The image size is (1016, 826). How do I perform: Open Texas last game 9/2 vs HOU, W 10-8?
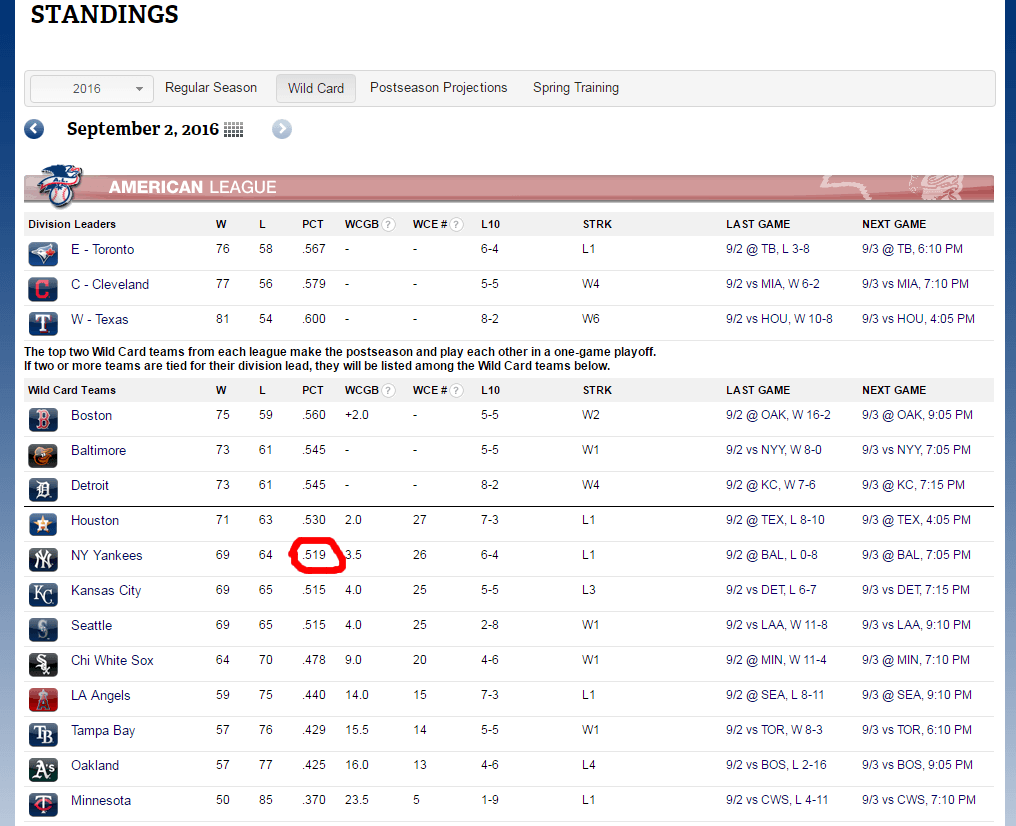(779, 319)
